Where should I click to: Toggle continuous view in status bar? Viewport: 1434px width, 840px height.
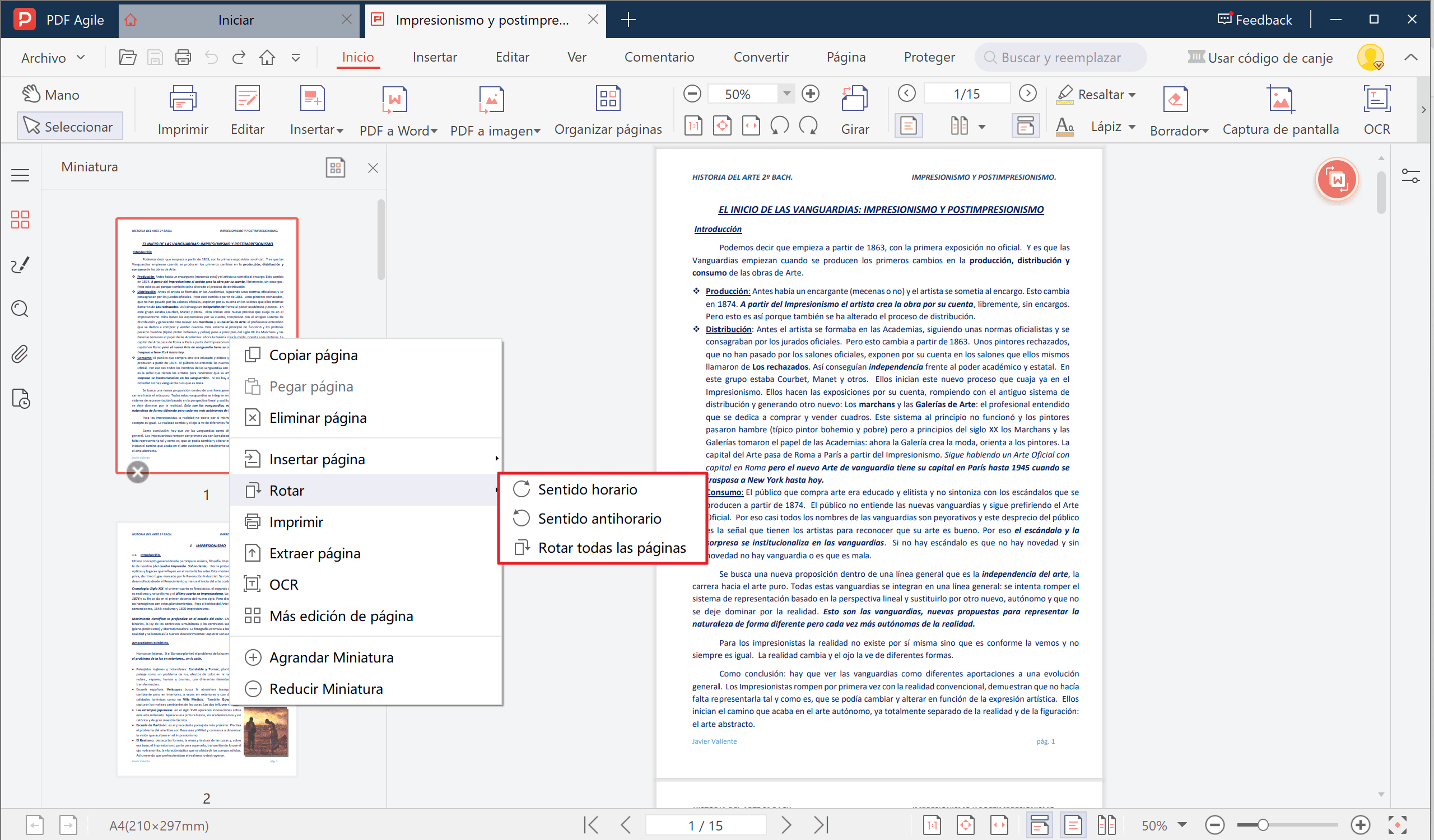pyautogui.click(x=1039, y=825)
